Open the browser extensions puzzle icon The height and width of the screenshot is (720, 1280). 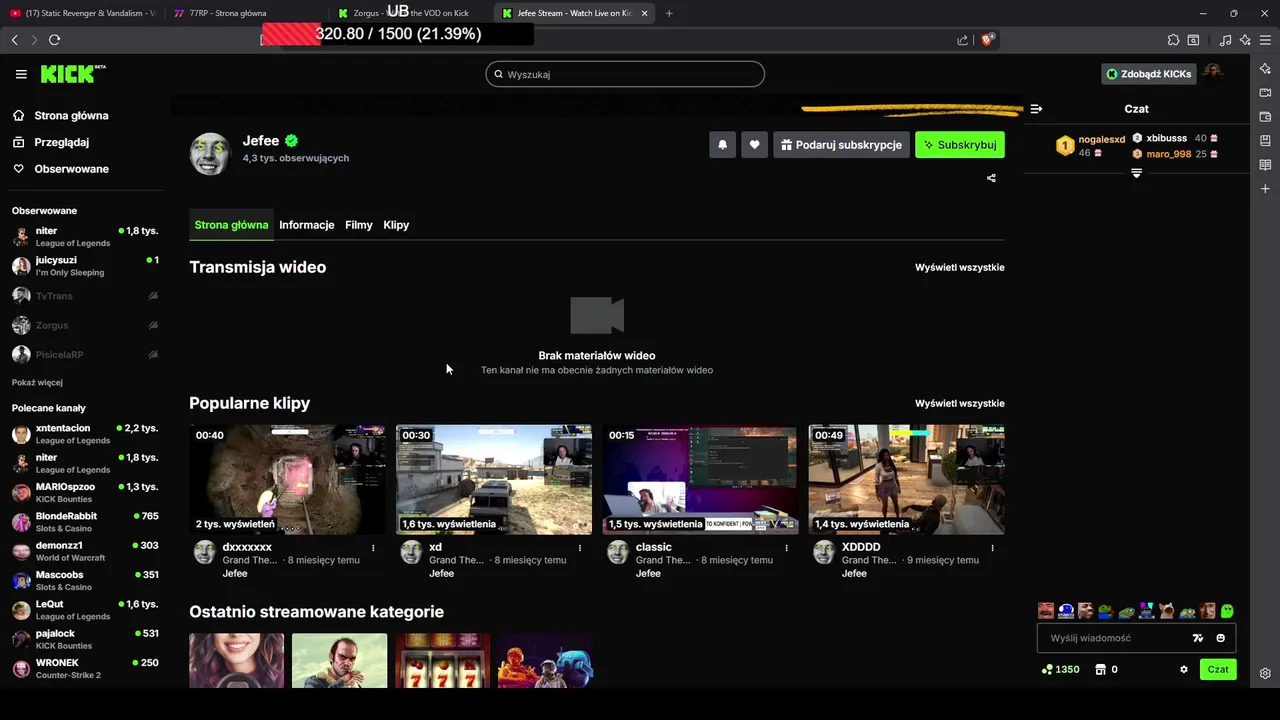click(x=1173, y=40)
